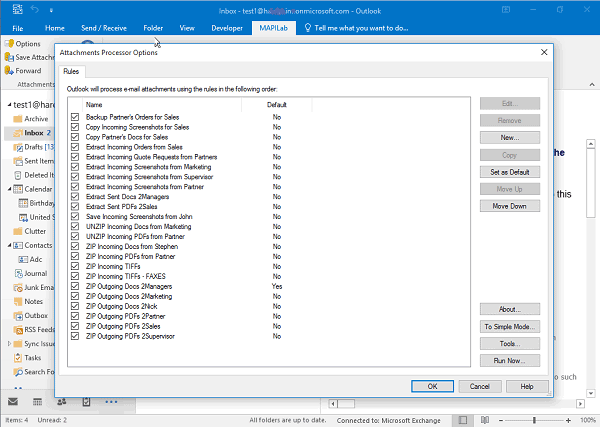The width and height of the screenshot is (600, 427).
Task: Open more navigation options ellipsis
Action: point(111,402)
